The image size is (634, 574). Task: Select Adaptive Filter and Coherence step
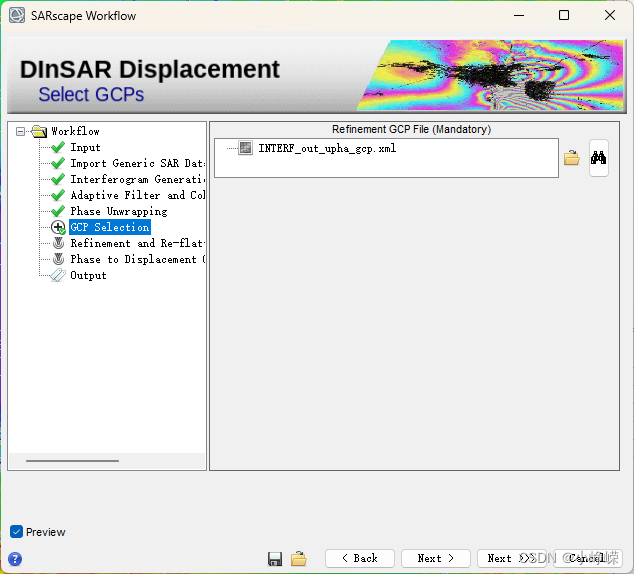(x=137, y=195)
